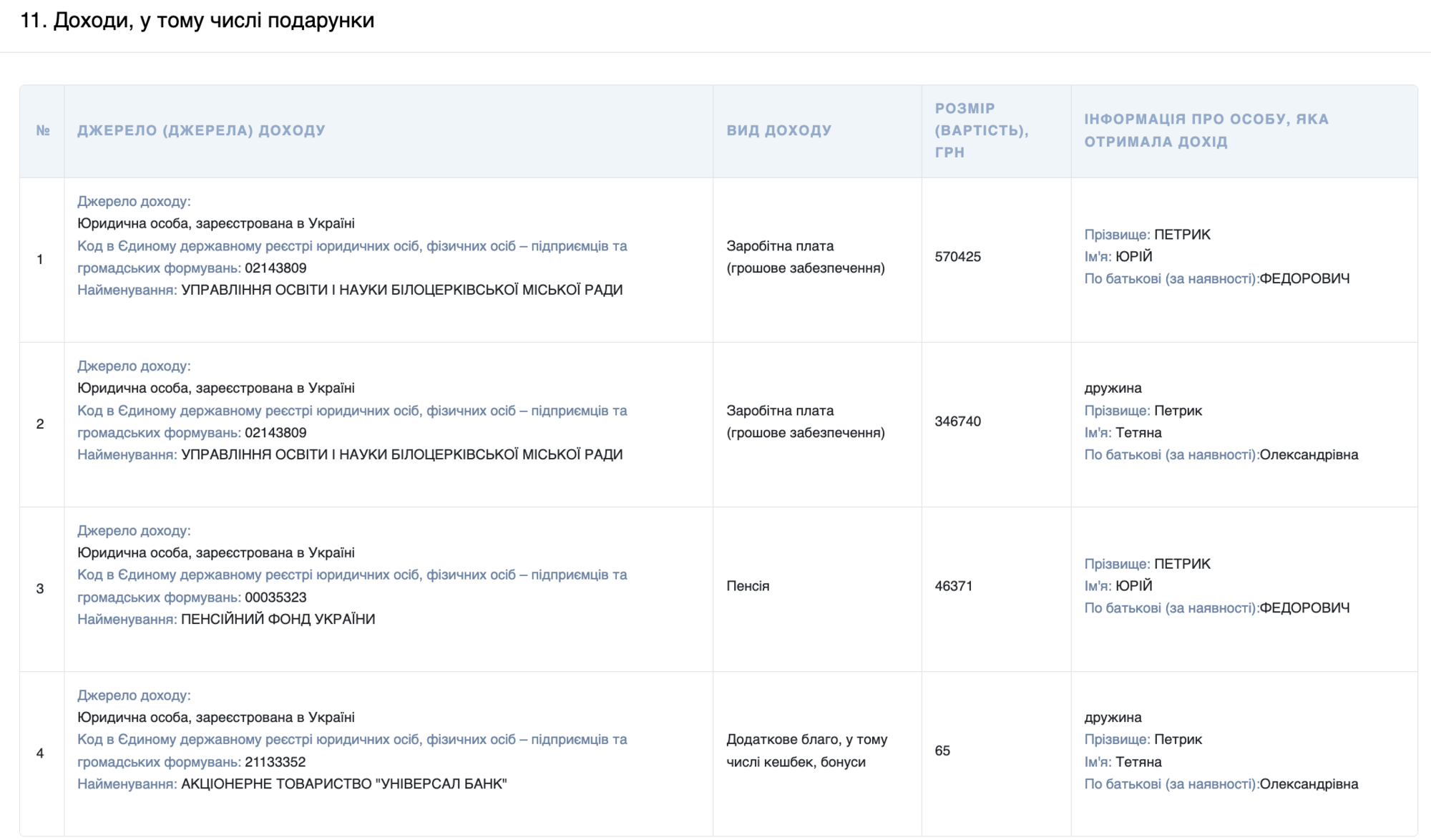The width and height of the screenshot is (1431, 840).
Task: Click row number 4 cell
Action: [x=40, y=753]
